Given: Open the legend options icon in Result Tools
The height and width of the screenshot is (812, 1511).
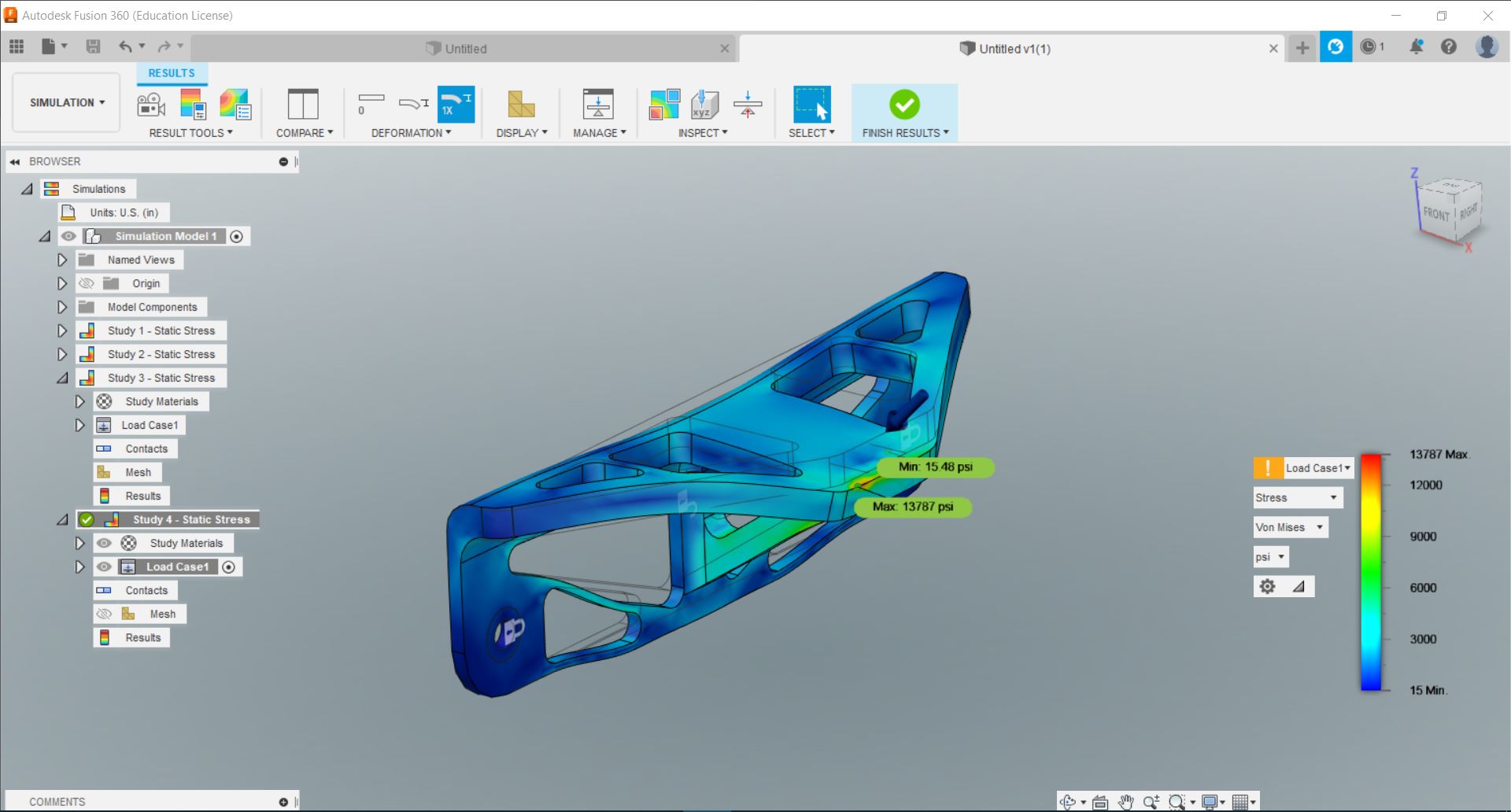Looking at the screenshot, I should click(235, 105).
